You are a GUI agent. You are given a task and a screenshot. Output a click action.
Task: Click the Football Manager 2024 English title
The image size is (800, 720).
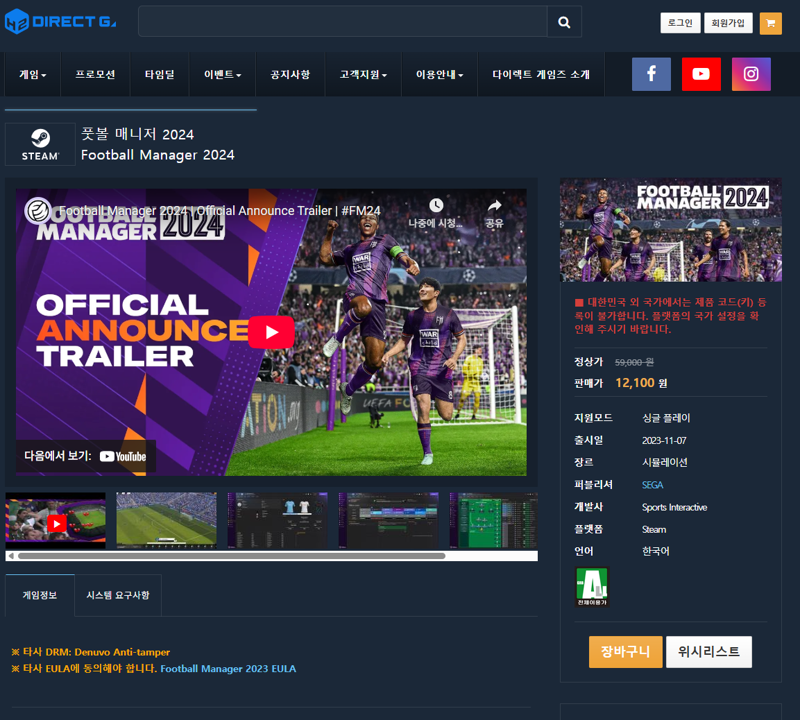(x=158, y=155)
